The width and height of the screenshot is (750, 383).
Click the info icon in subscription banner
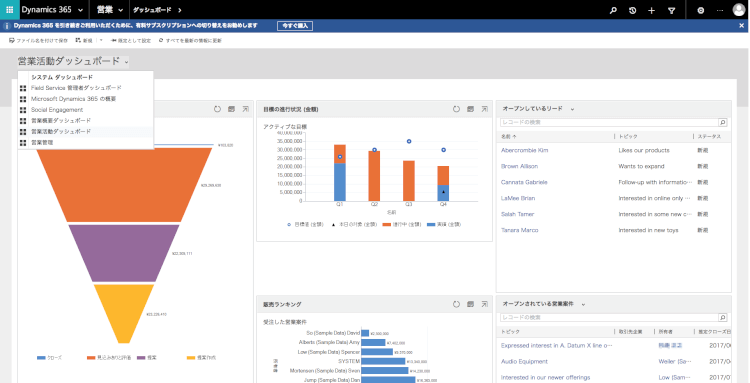(7, 26)
